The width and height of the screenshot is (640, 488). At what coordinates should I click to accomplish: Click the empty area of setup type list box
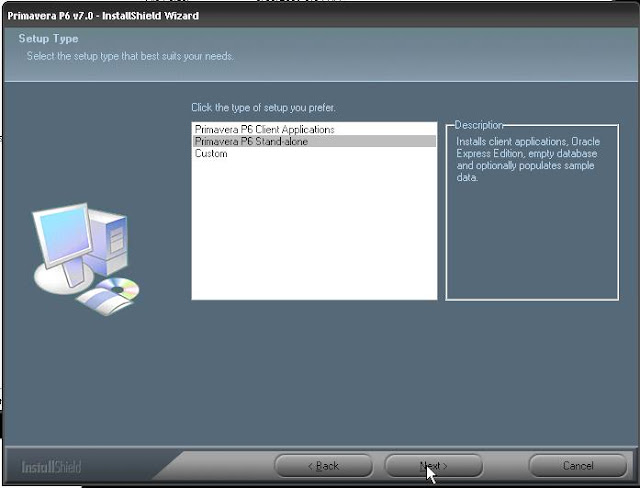[x=314, y=228]
